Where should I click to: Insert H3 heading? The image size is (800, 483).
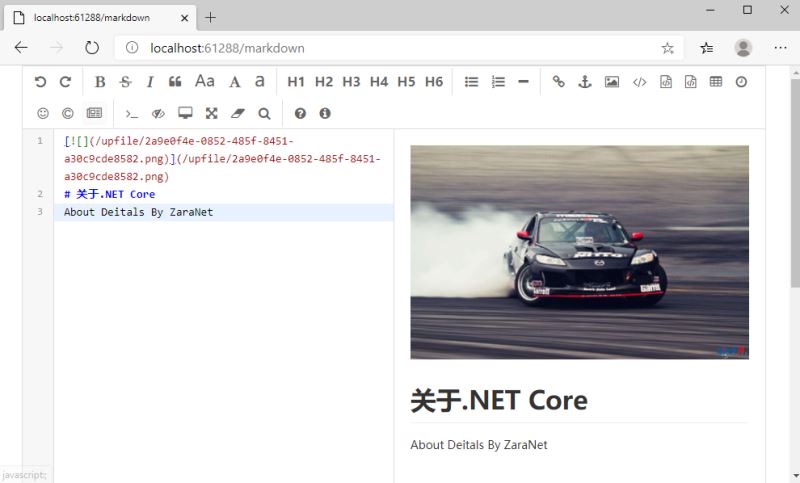pyautogui.click(x=351, y=82)
